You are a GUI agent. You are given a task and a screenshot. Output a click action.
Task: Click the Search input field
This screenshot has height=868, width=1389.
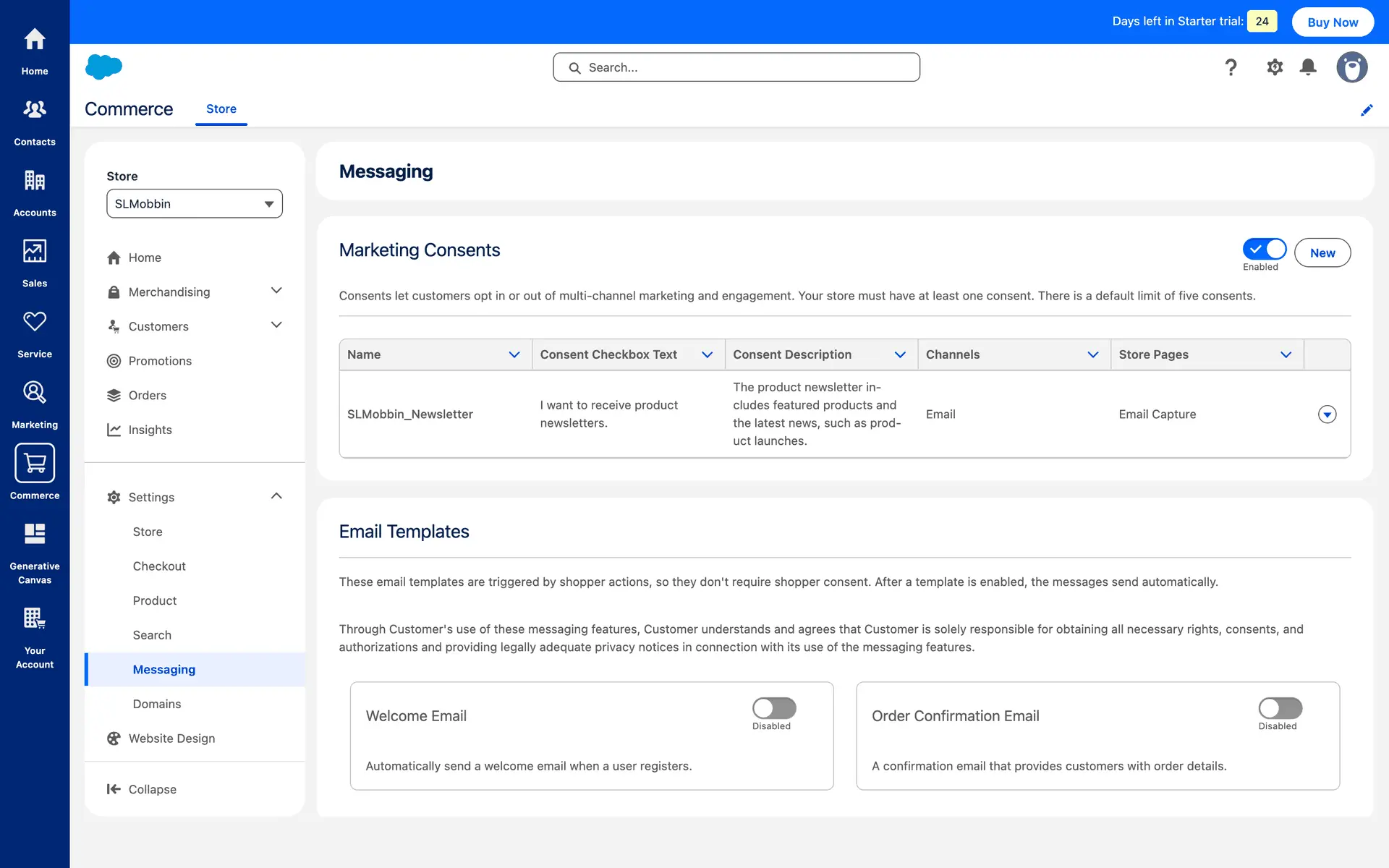(736, 67)
